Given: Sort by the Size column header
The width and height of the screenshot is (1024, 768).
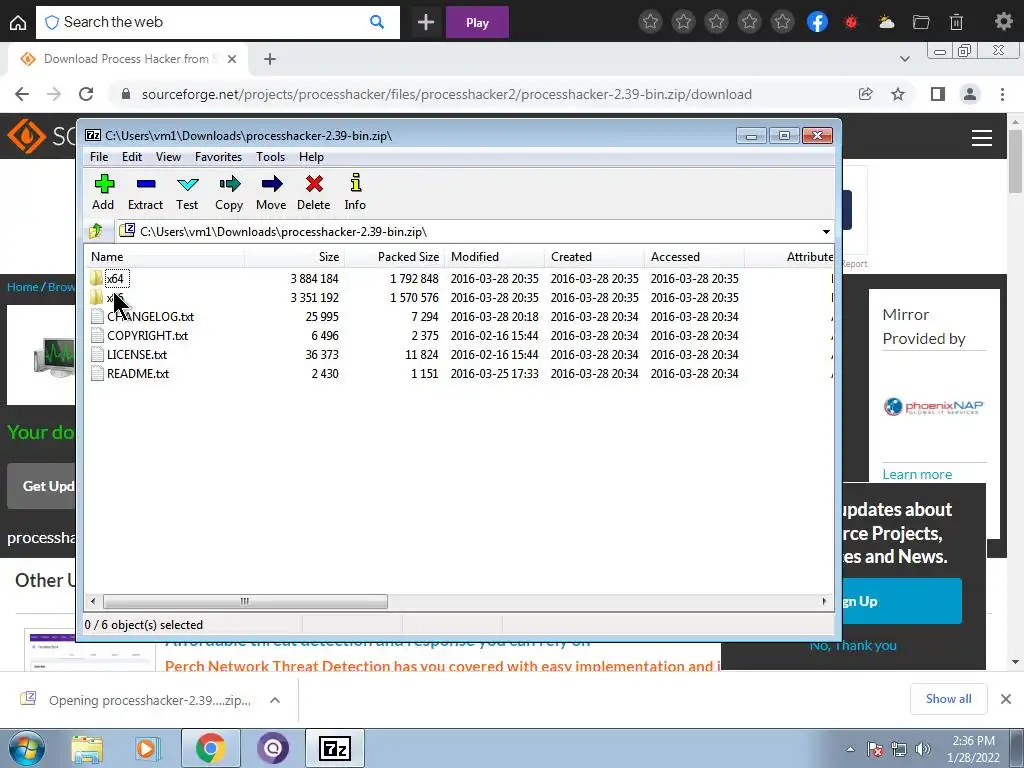Looking at the screenshot, I should (295, 257).
